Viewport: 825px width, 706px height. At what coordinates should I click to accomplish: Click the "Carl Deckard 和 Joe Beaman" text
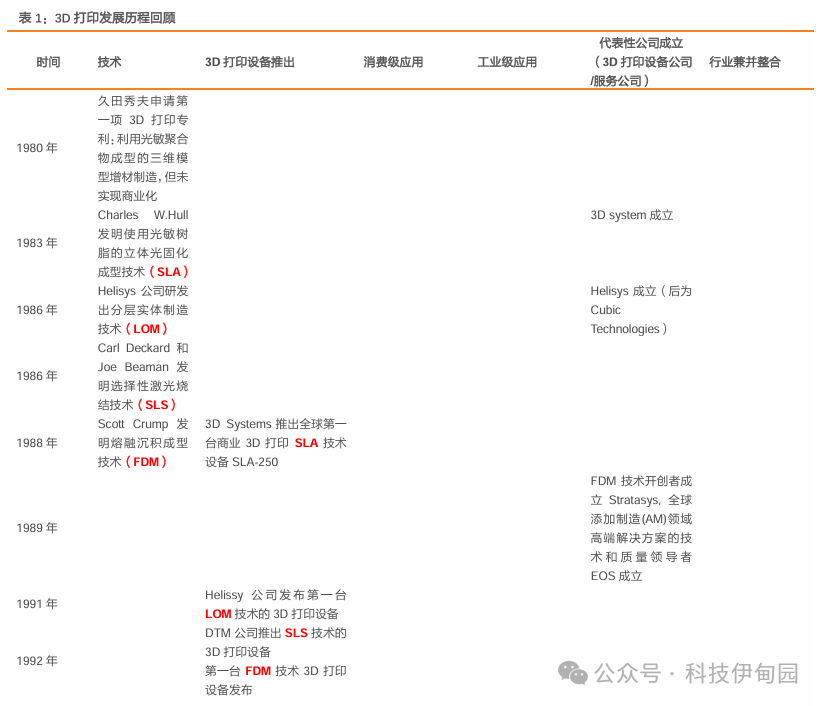(143, 357)
